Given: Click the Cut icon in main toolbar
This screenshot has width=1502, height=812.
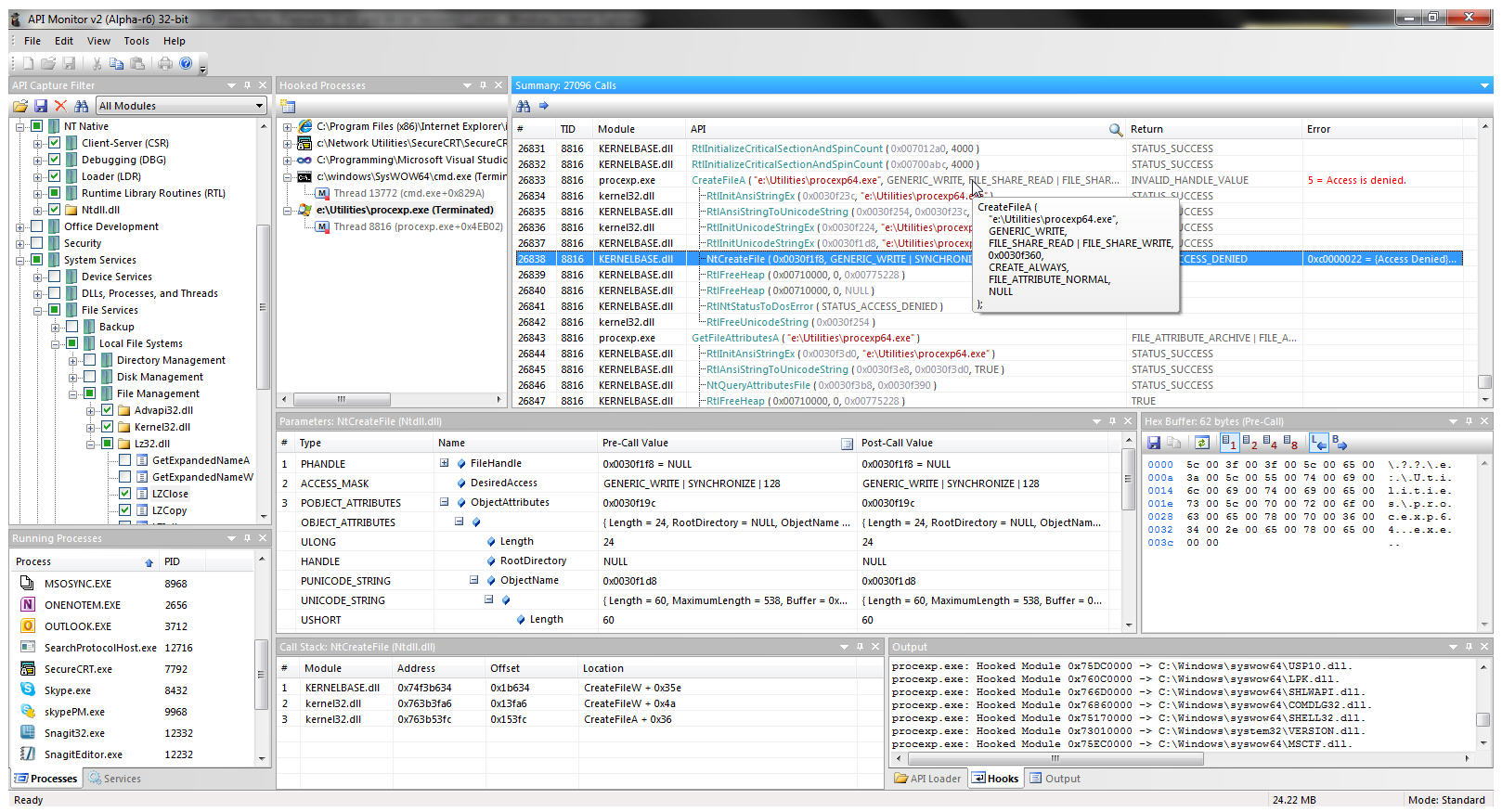Looking at the screenshot, I should click(96, 63).
